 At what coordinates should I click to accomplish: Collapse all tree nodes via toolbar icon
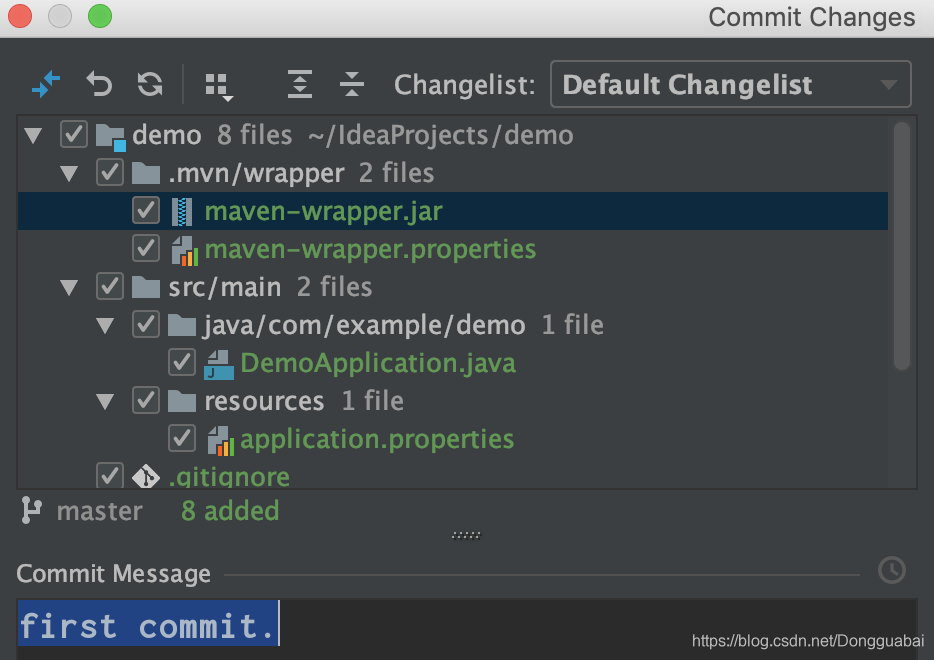[351, 84]
